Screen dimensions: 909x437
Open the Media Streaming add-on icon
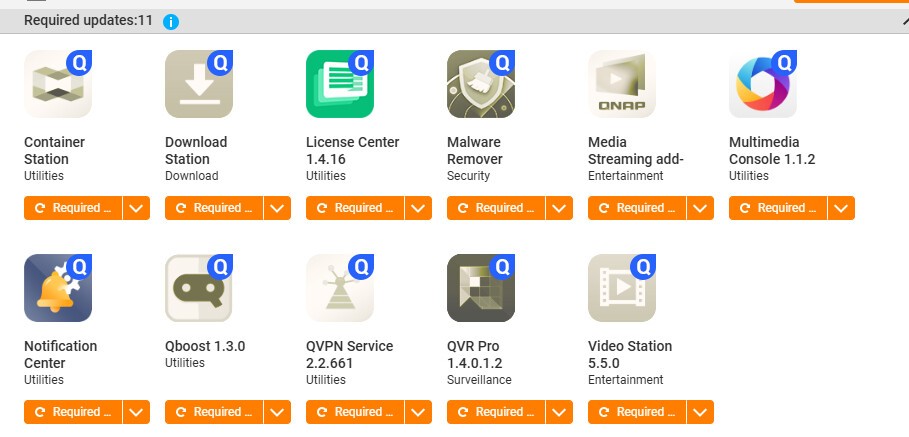coord(622,84)
